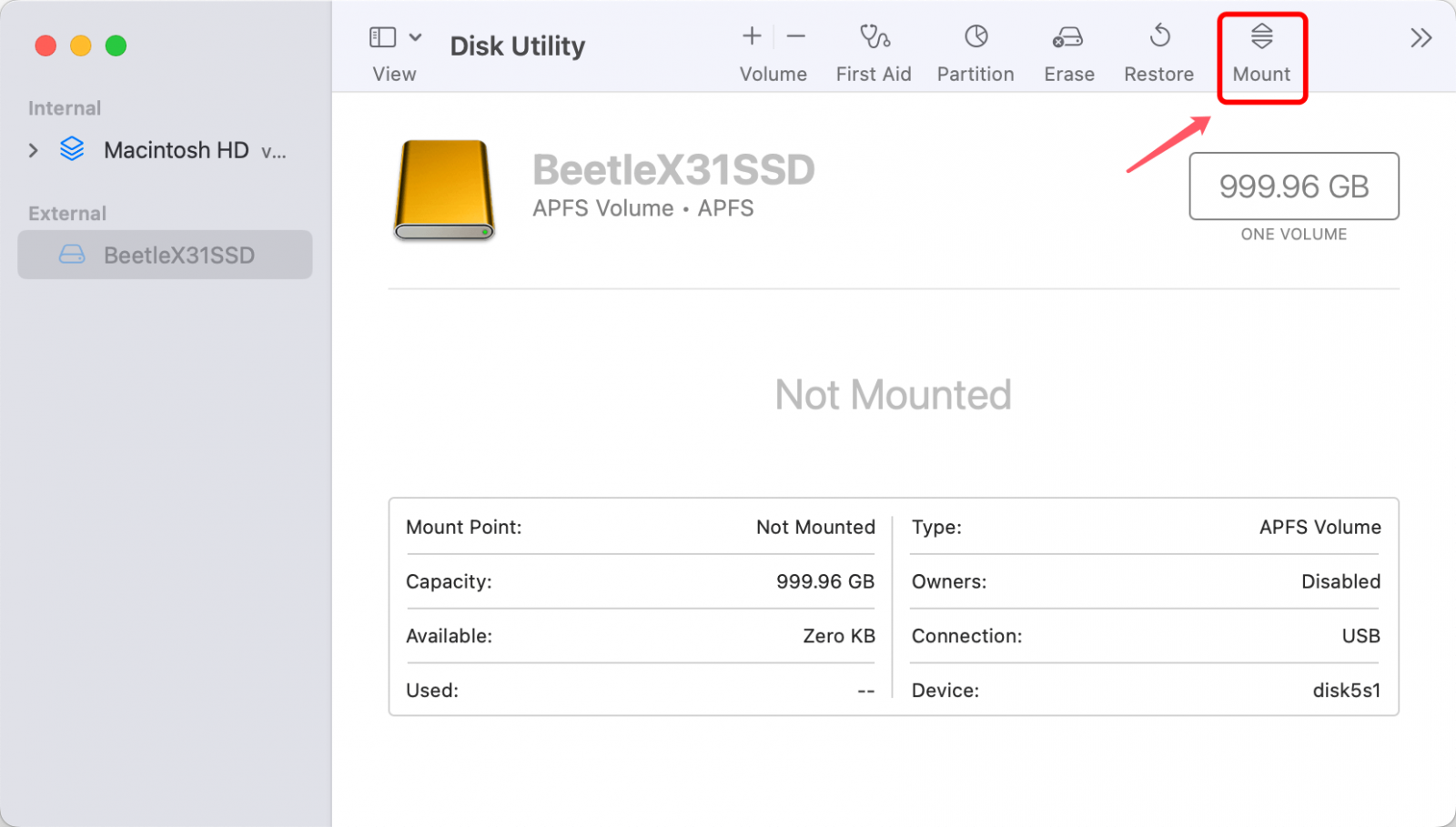
Task: Click the 999.96 GB capacity box
Action: point(1293,187)
